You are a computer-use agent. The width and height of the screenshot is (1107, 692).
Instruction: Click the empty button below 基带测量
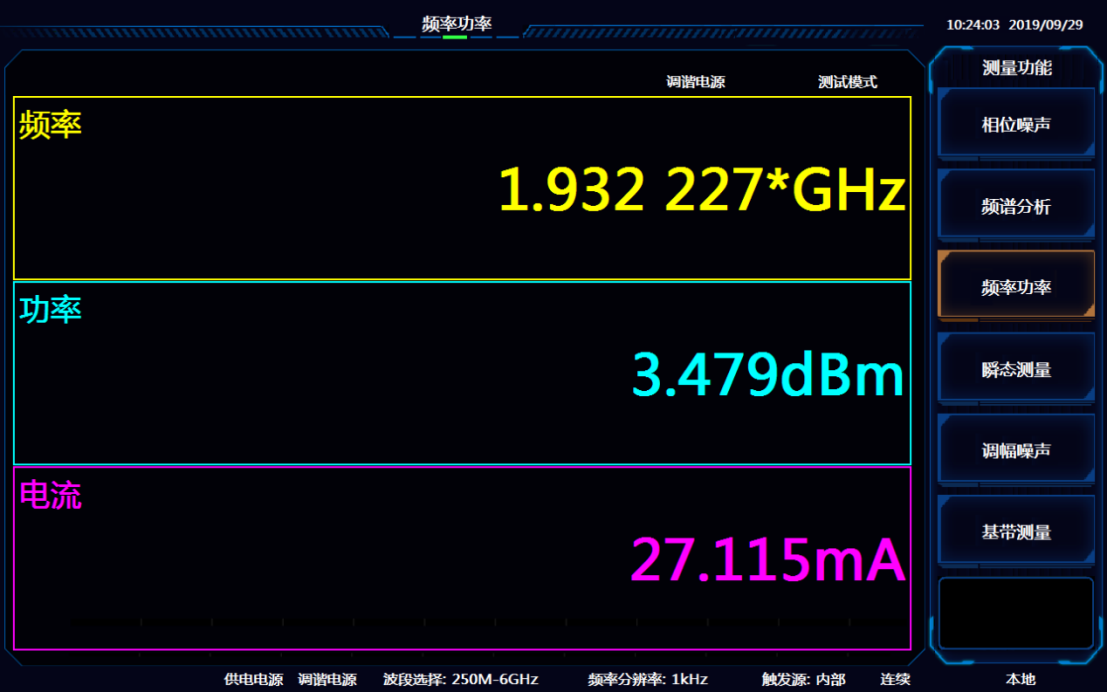click(1016, 612)
